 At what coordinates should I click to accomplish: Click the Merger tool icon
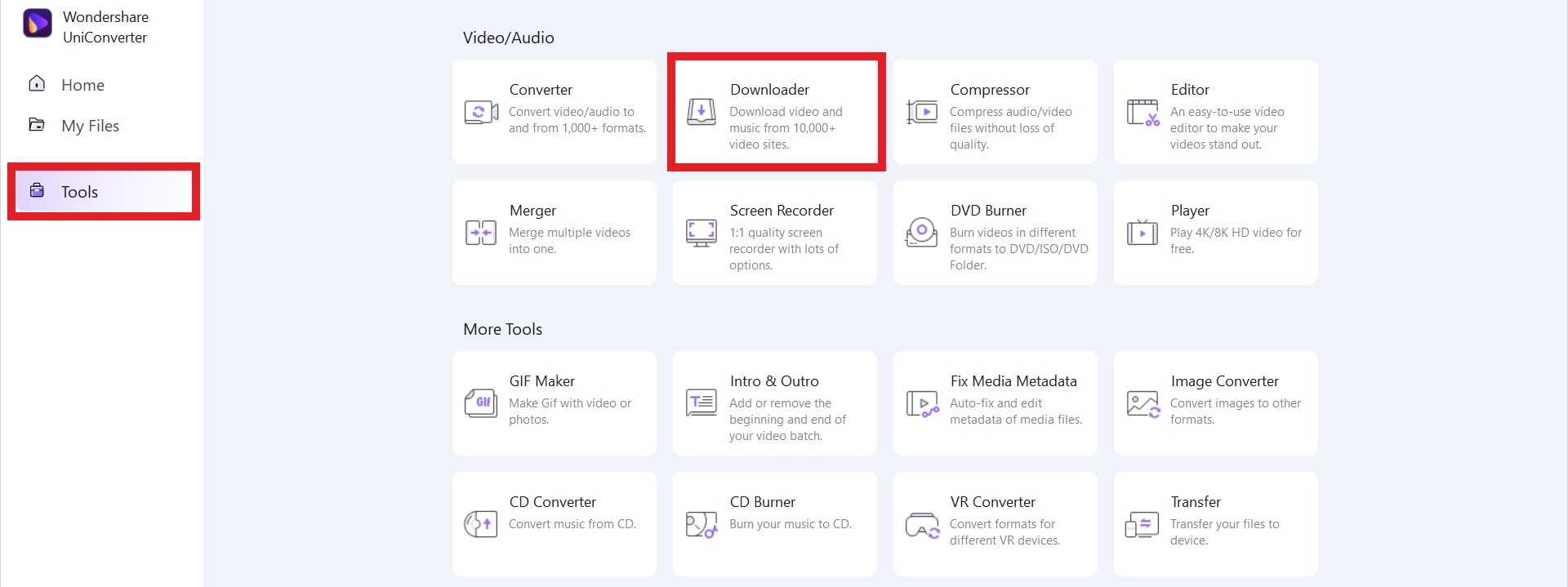pyautogui.click(x=481, y=233)
